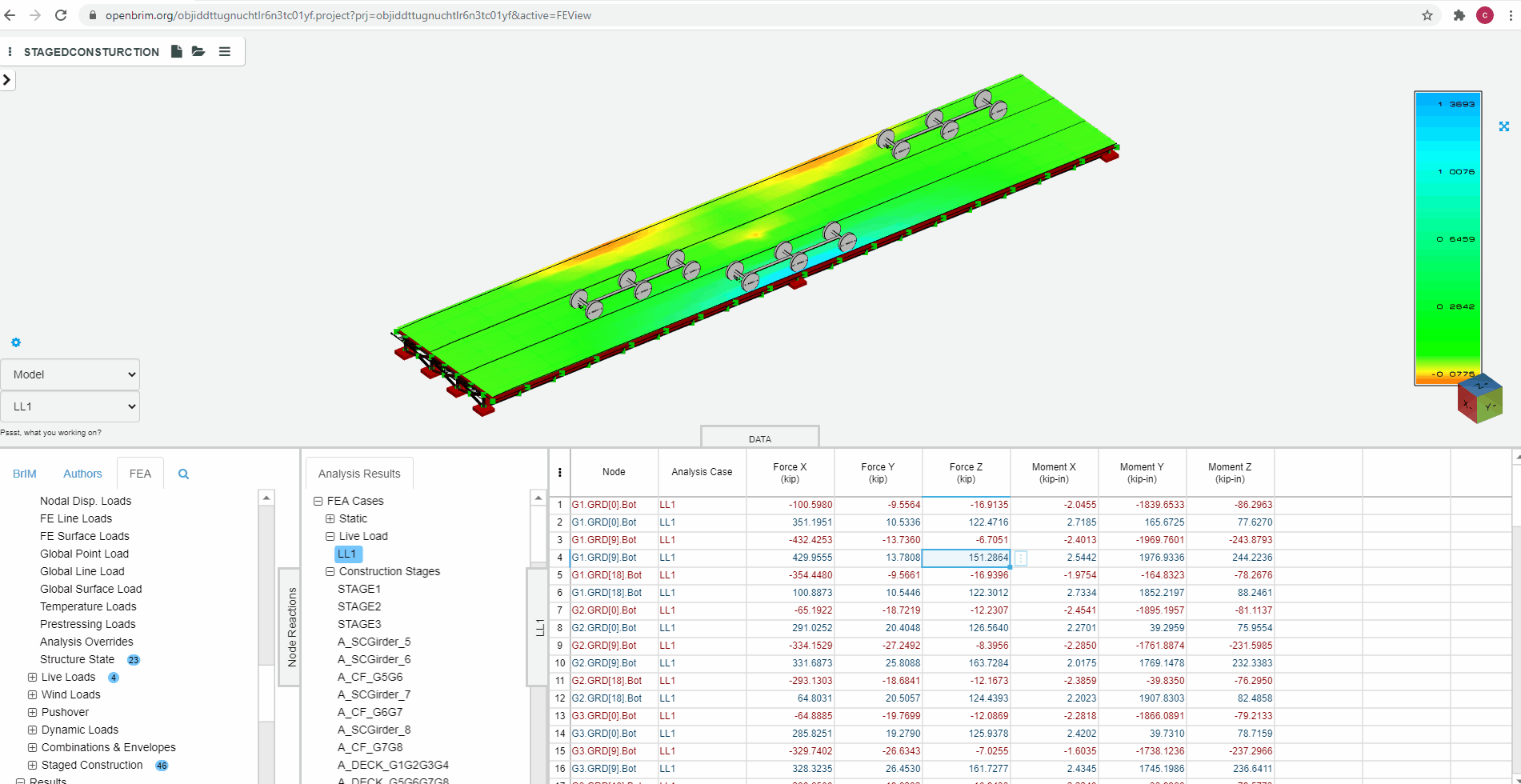
Task: Open search in the bottom panel
Action: click(183, 474)
